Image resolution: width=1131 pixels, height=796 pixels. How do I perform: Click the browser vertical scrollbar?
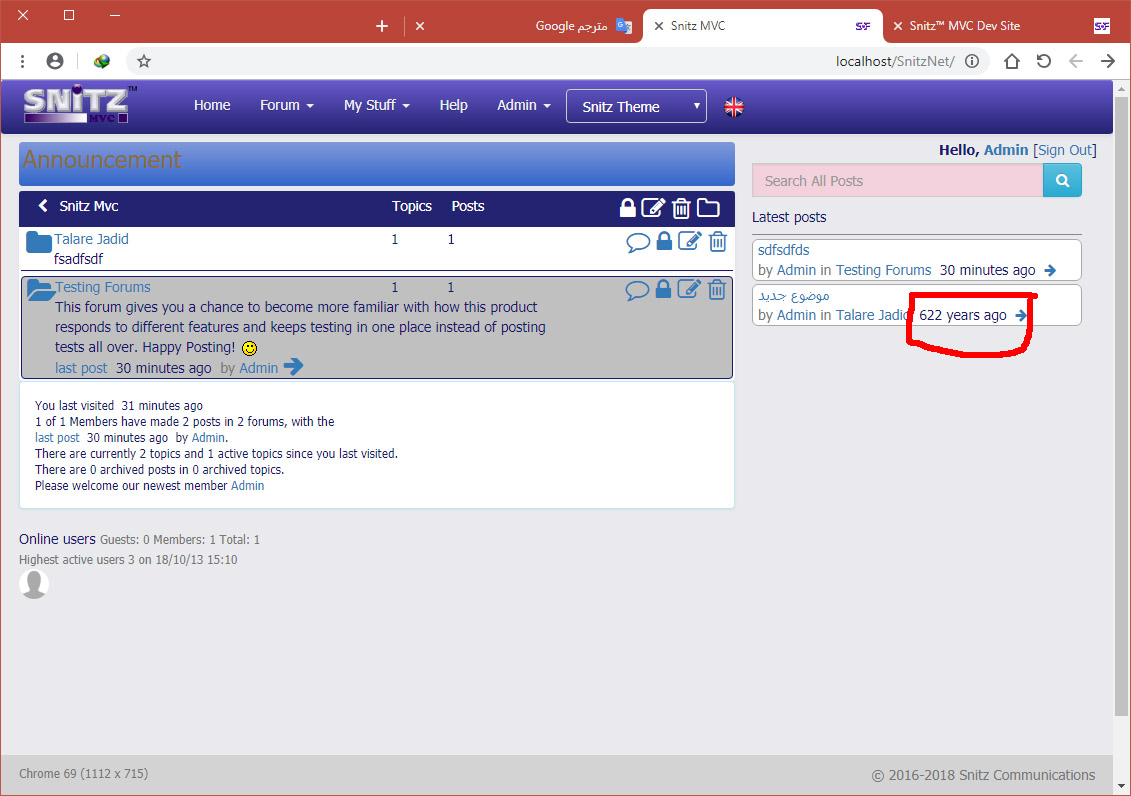[x=1121, y=400]
